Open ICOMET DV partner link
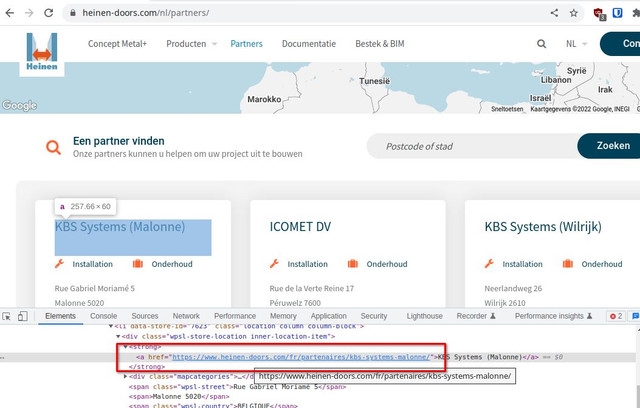Viewport: 640px width, 408px height. [300, 226]
